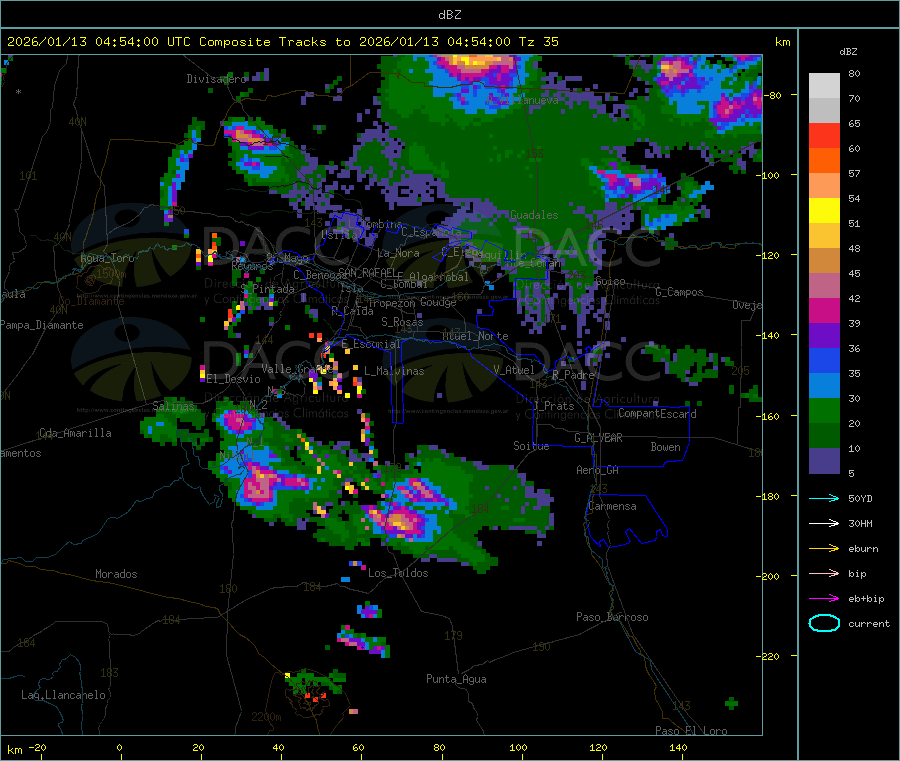Click the cyan current-cell ellipse icon
The image size is (900, 761).
[824, 623]
